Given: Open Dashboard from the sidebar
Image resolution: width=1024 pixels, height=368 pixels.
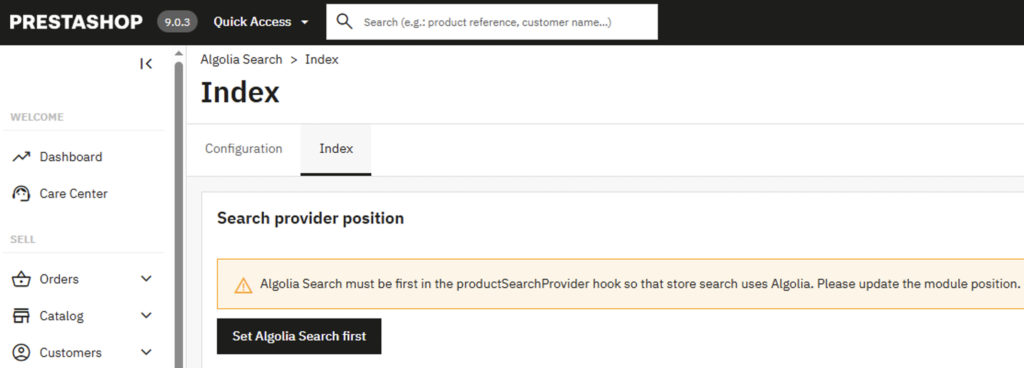Looking at the screenshot, I should 71,157.
